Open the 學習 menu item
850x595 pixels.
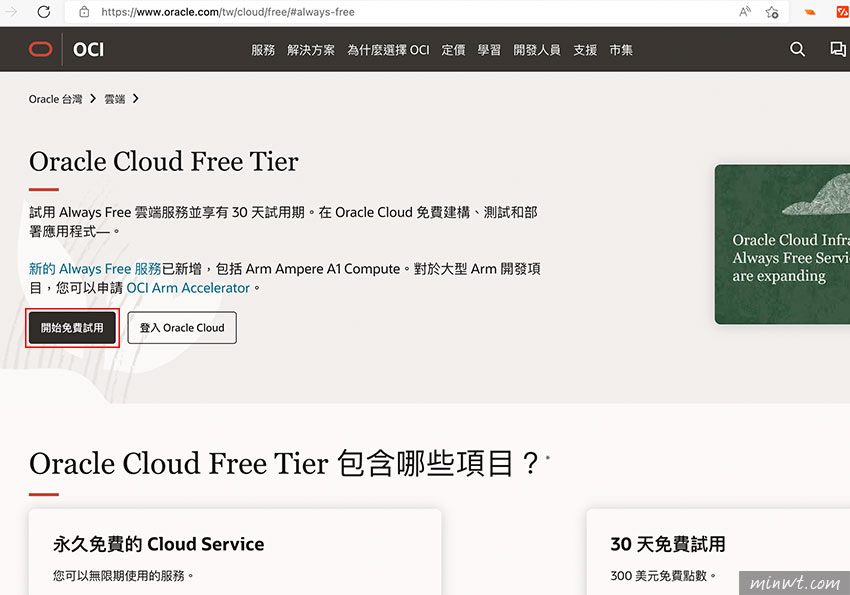489,50
